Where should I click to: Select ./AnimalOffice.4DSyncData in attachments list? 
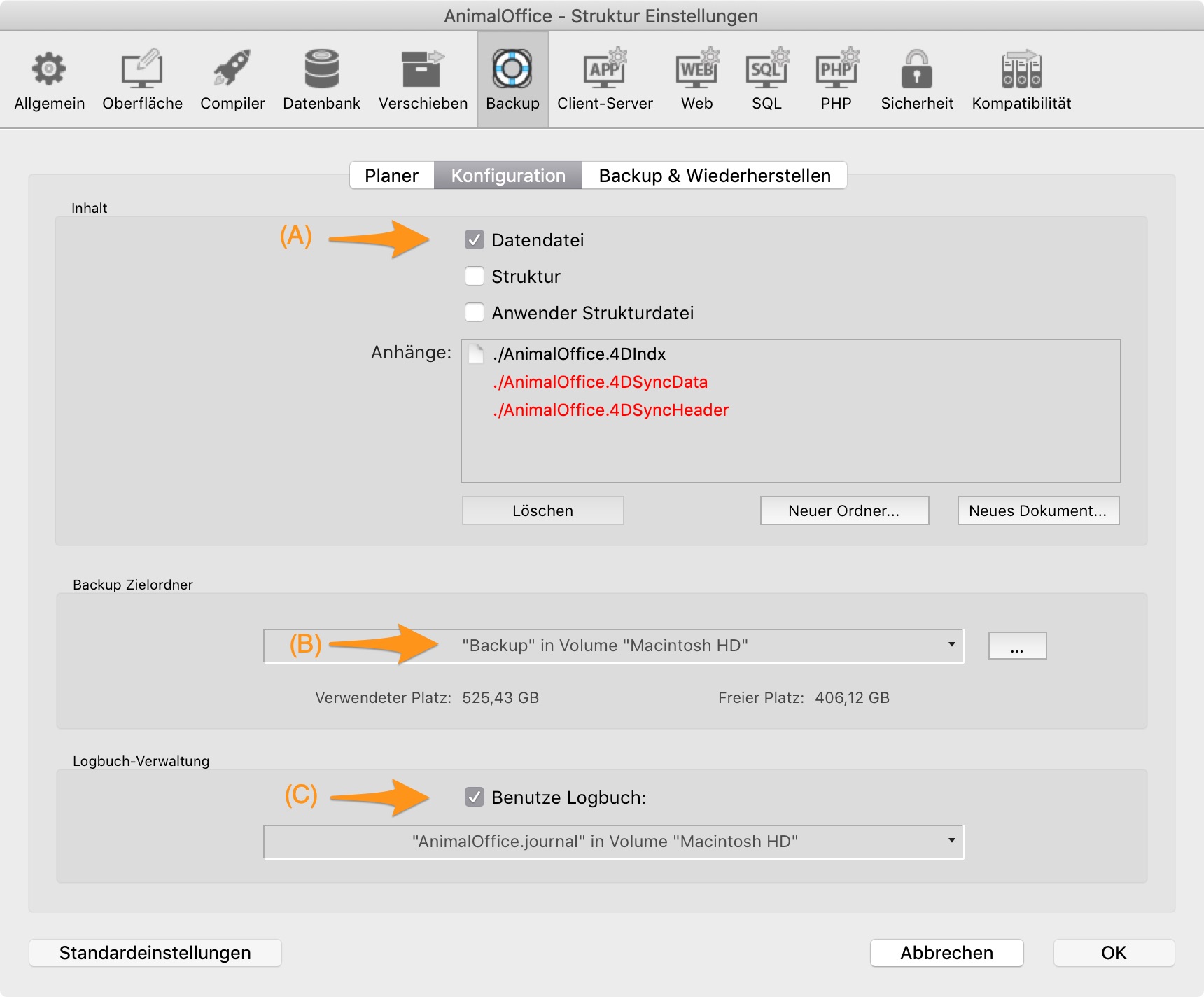[601, 382]
